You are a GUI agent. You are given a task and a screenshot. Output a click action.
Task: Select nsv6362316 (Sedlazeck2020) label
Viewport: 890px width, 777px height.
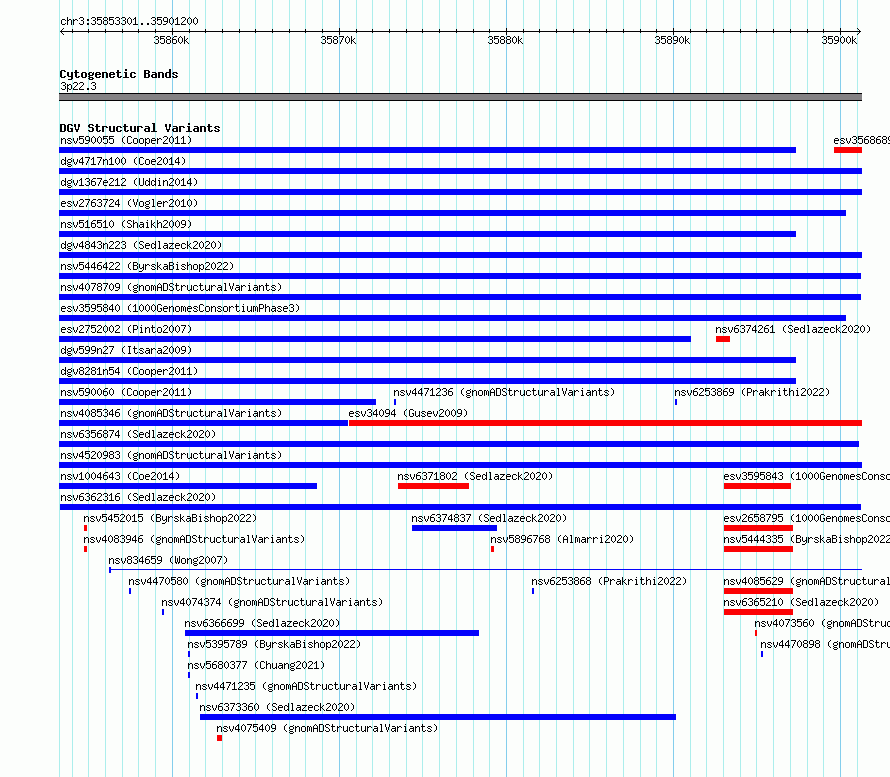138,497
